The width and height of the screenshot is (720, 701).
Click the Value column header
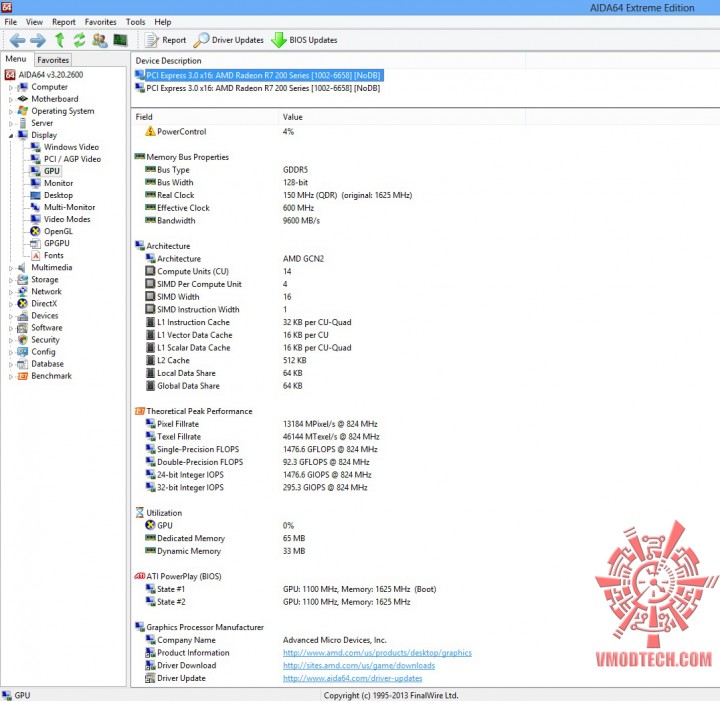point(402,117)
